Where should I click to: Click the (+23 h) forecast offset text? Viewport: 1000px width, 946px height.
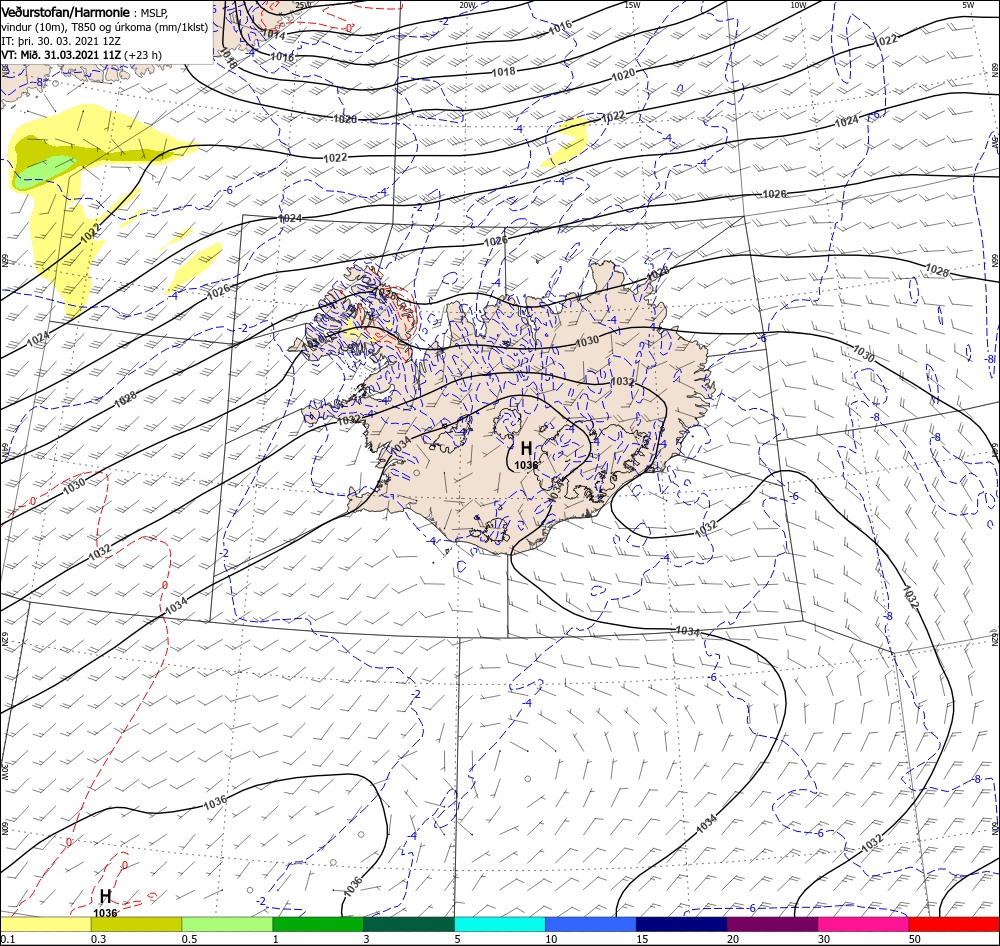pos(143,55)
